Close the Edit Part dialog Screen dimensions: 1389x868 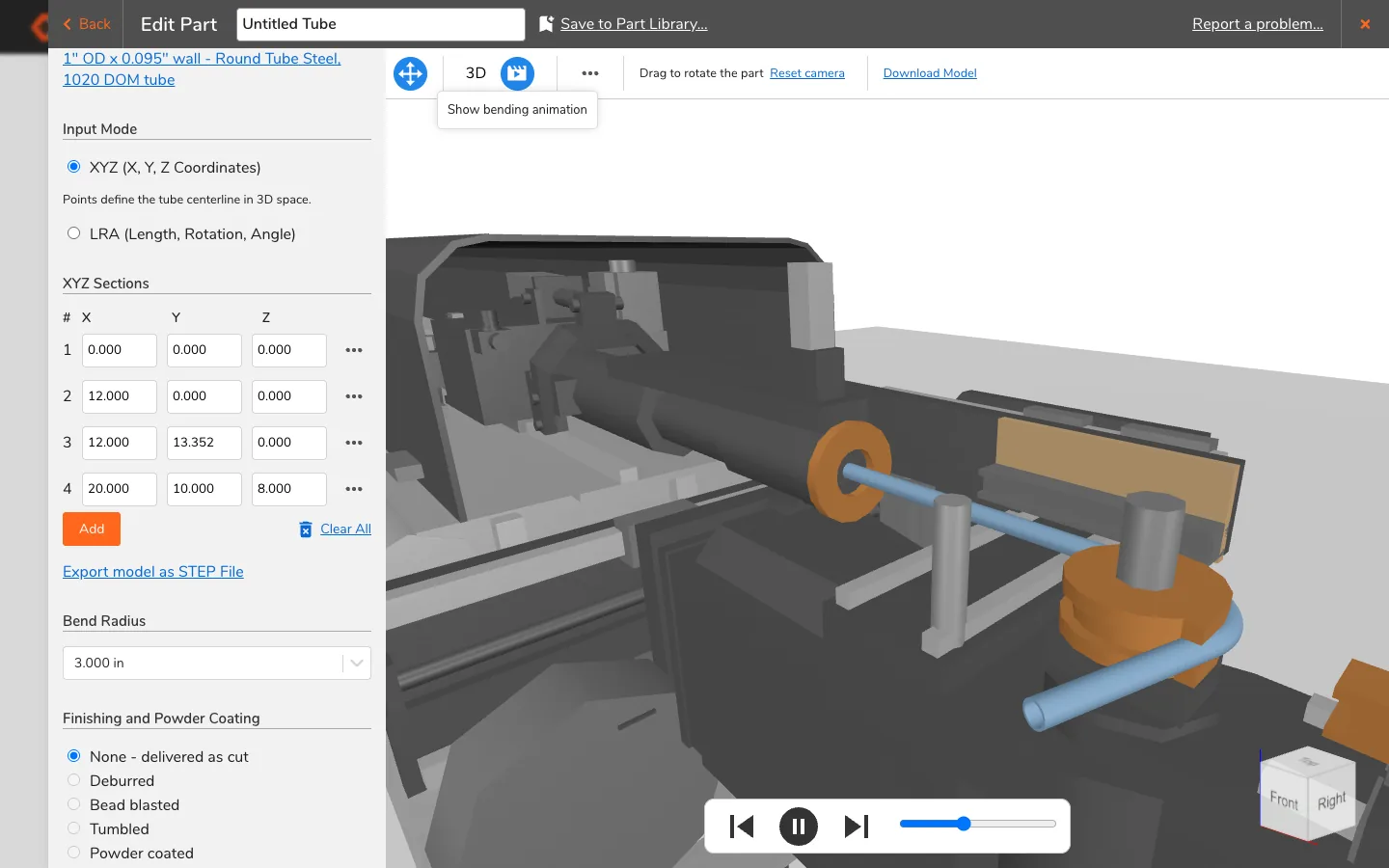1365,24
